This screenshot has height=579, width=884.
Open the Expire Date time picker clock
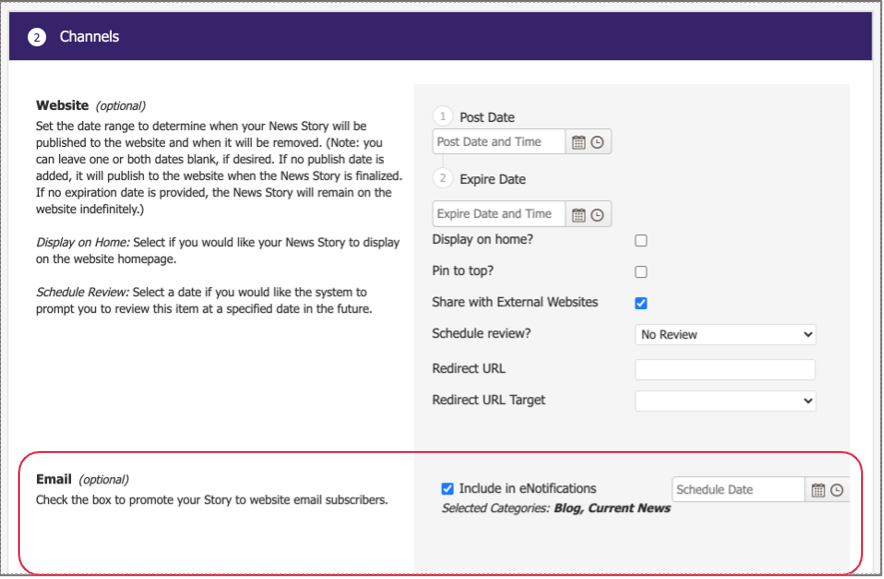pyautogui.click(x=597, y=215)
